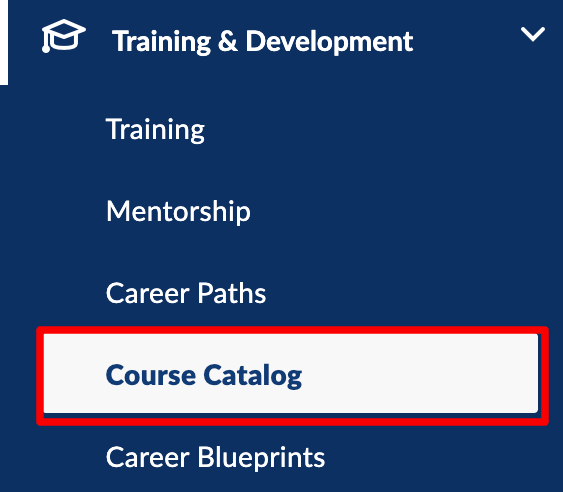Choose the Mentorship submenu link

pos(178,212)
